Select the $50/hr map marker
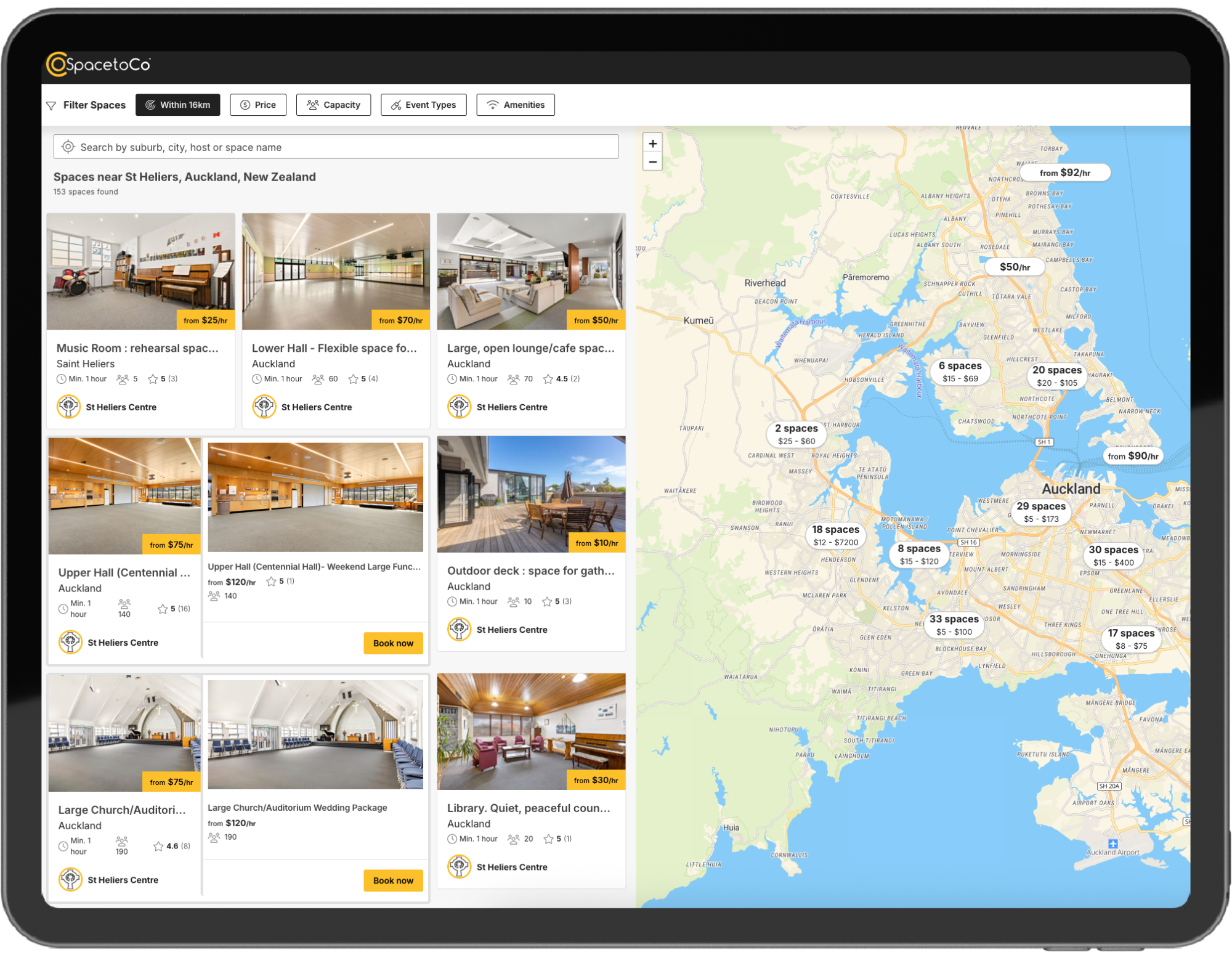The image size is (1232, 955). [1015, 267]
